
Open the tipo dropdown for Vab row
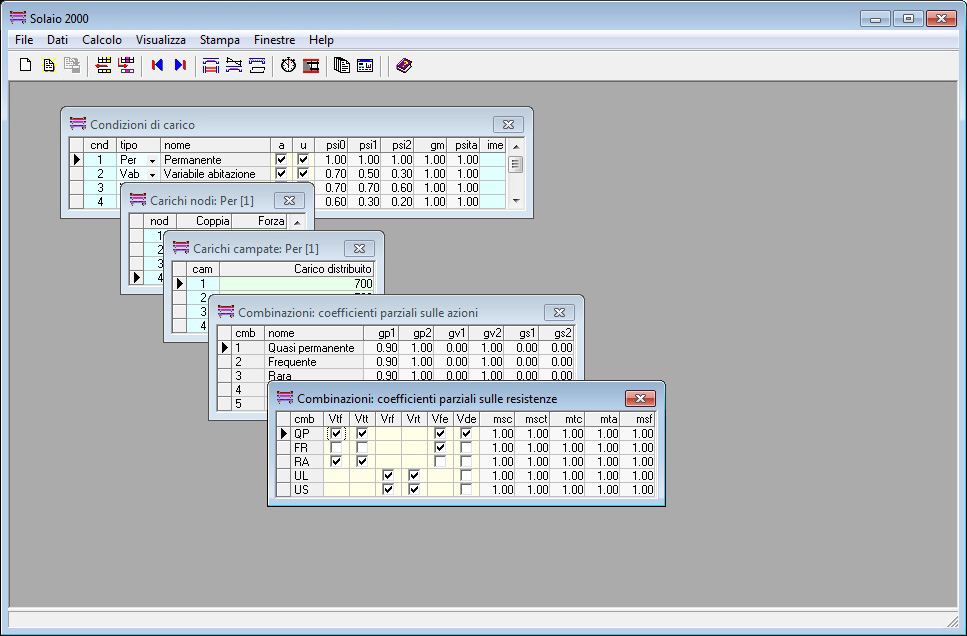tap(152, 175)
